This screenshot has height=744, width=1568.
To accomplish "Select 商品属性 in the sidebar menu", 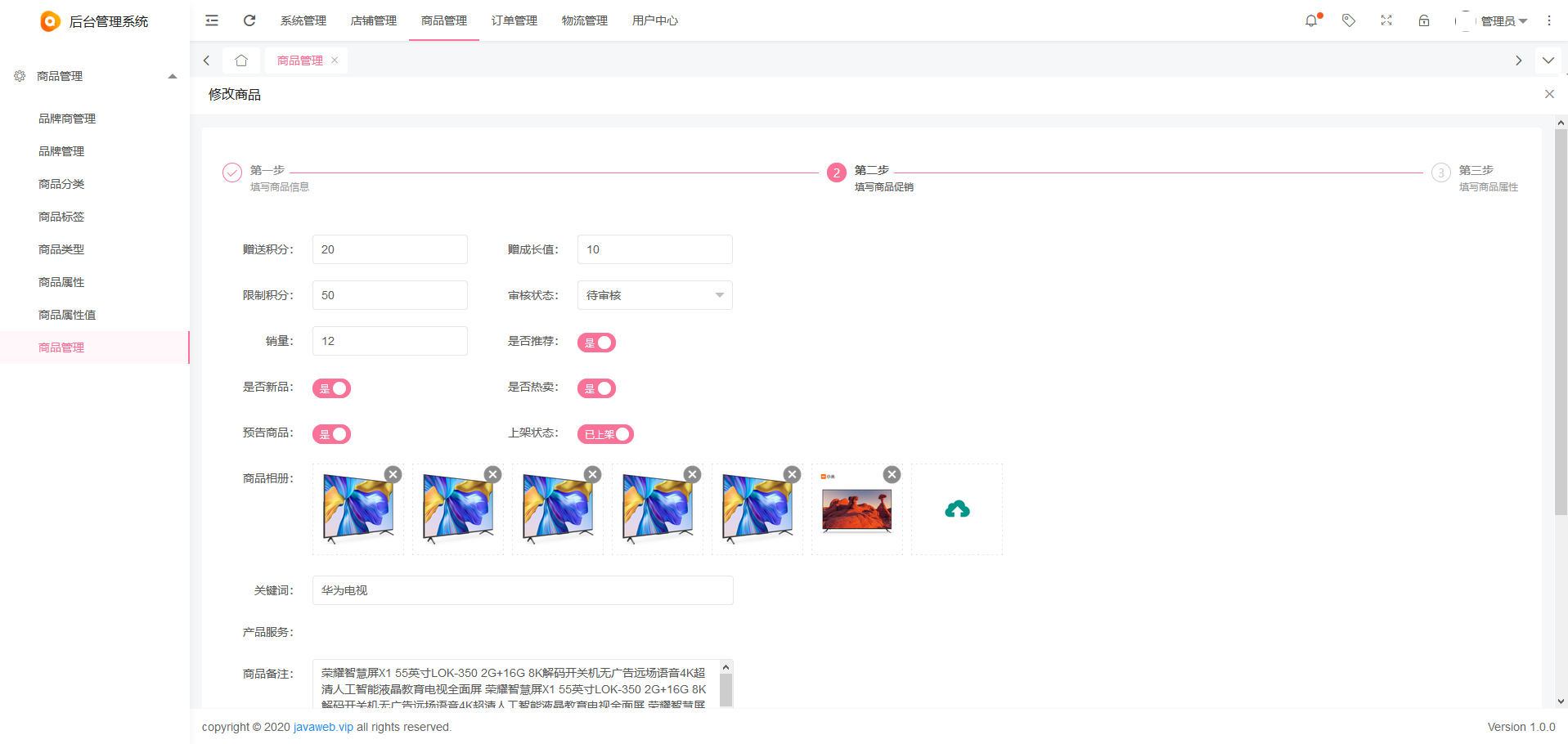I will coord(61,281).
